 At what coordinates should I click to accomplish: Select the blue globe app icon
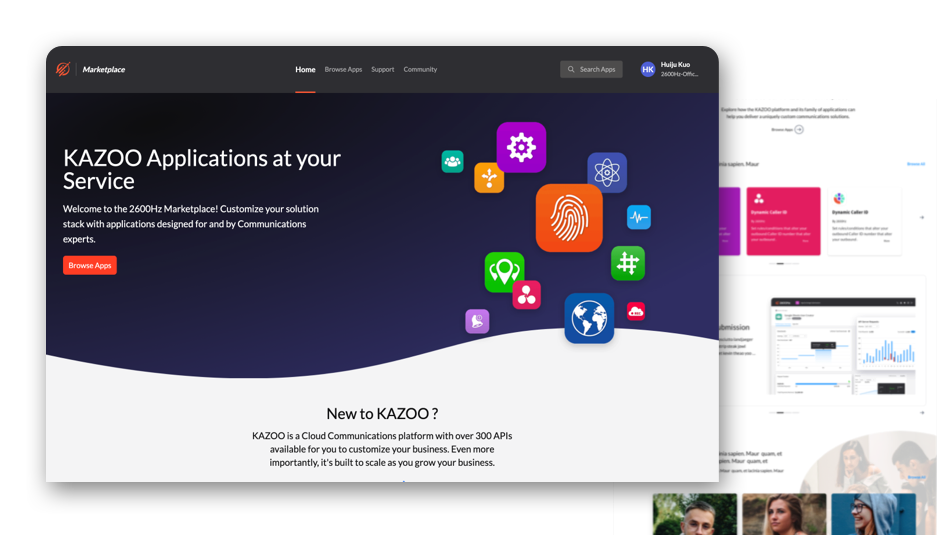tap(589, 318)
